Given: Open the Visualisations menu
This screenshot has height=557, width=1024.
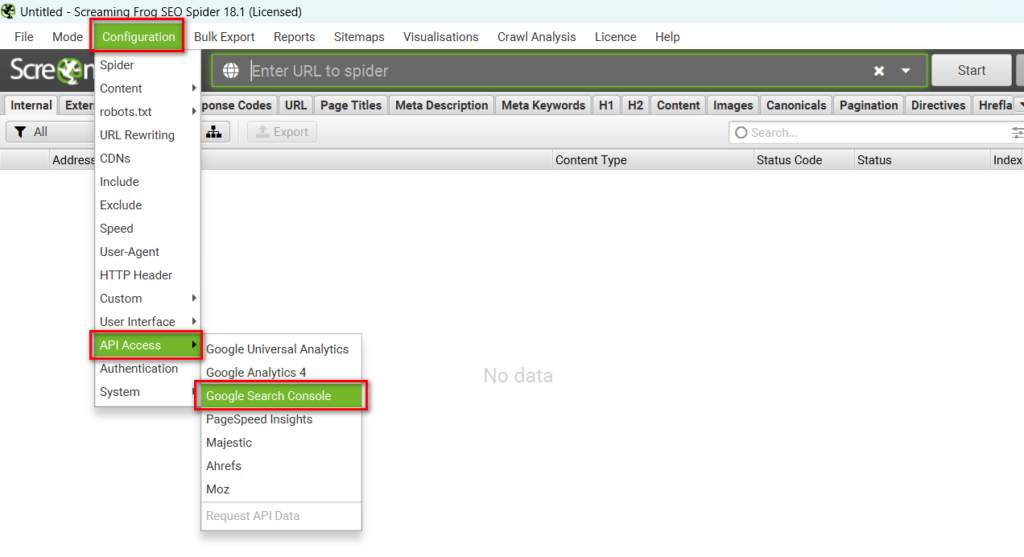Looking at the screenshot, I should [x=441, y=37].
